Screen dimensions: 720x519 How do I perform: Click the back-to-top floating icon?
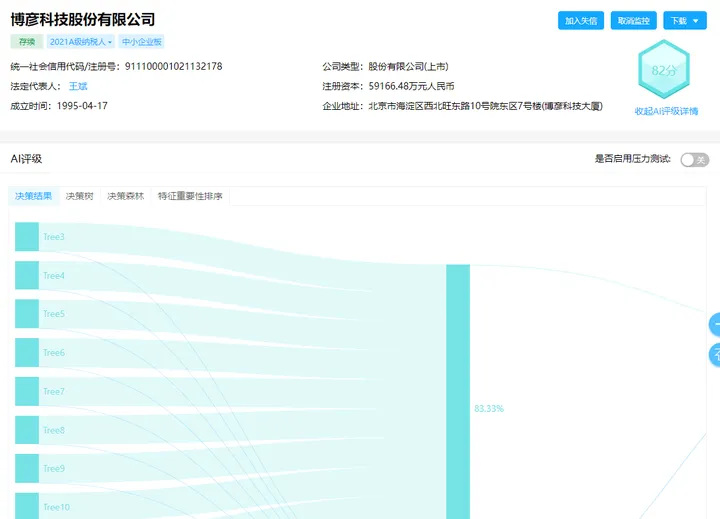714,354
